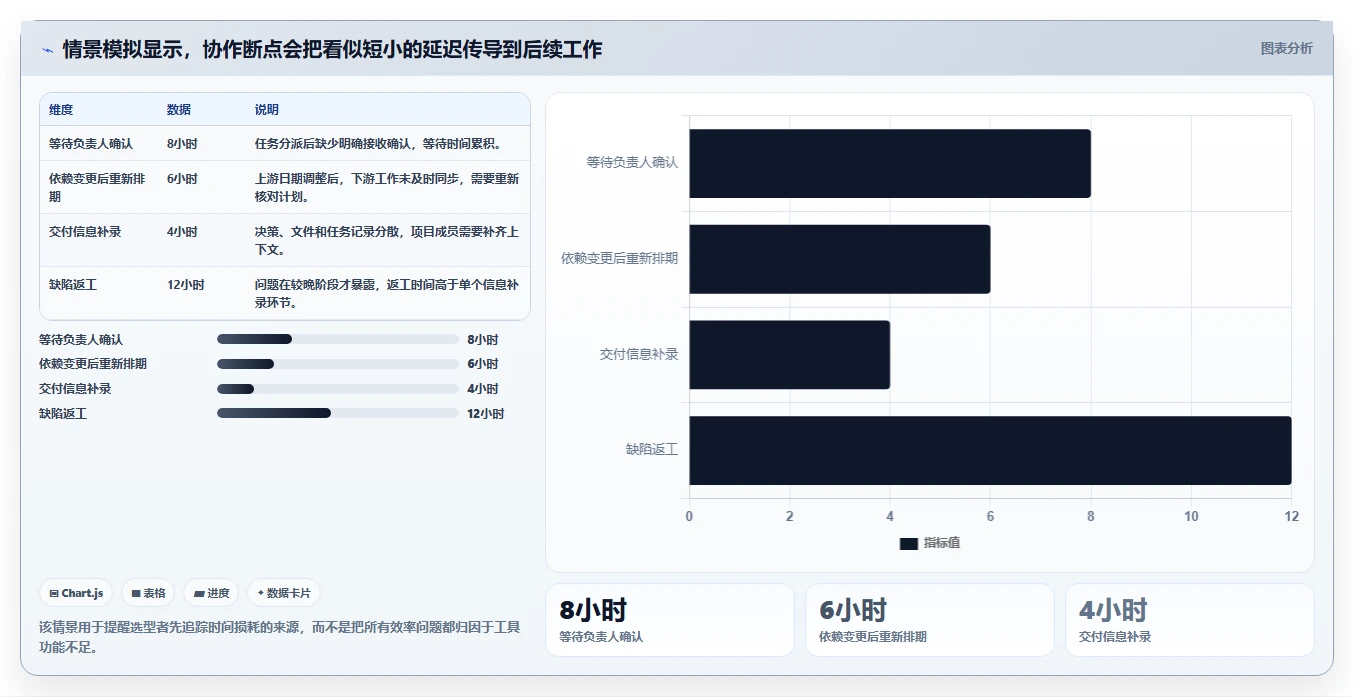
Task: Click the 缺陷返工 label on chart axis
Action: point(652,450)
